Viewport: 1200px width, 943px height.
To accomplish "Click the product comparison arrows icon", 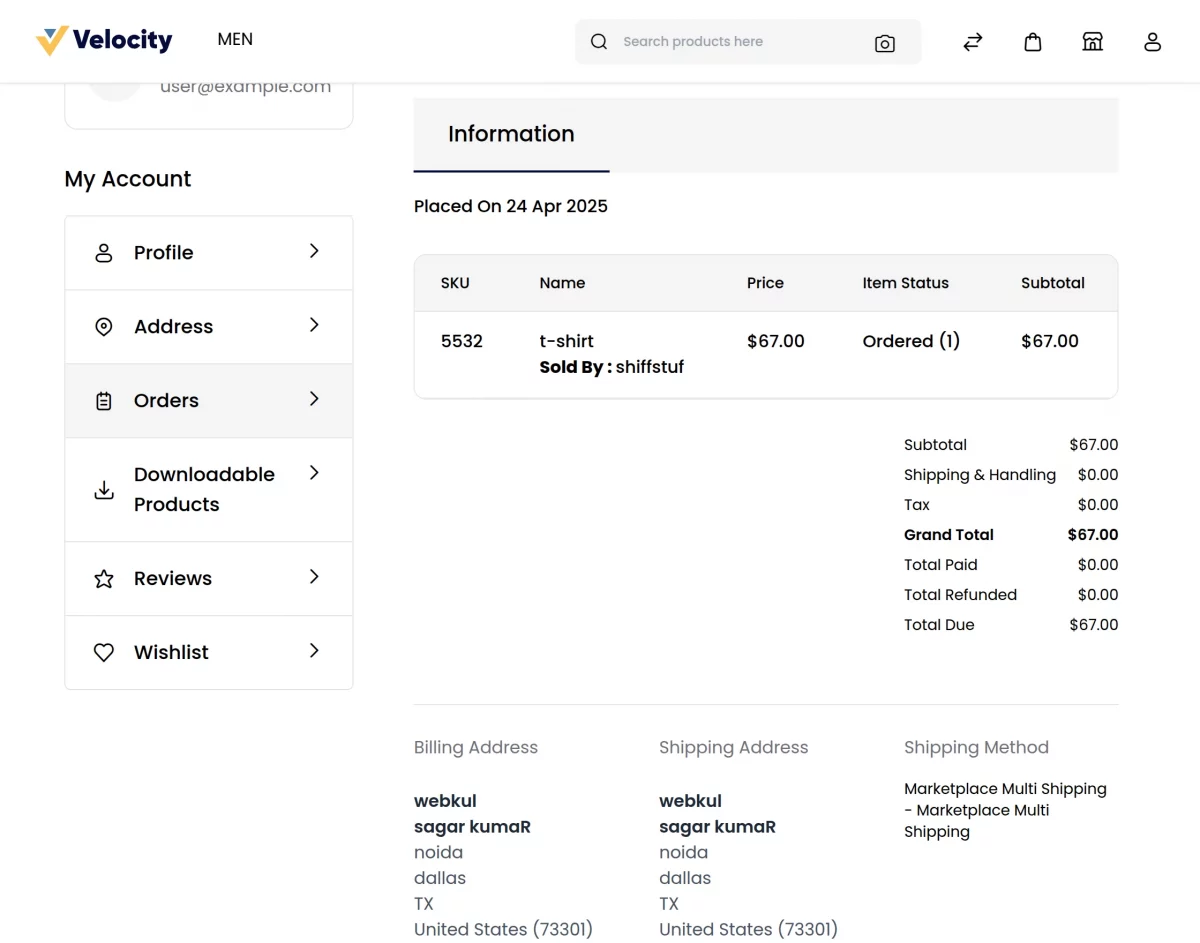I will [x=972, y=42].
